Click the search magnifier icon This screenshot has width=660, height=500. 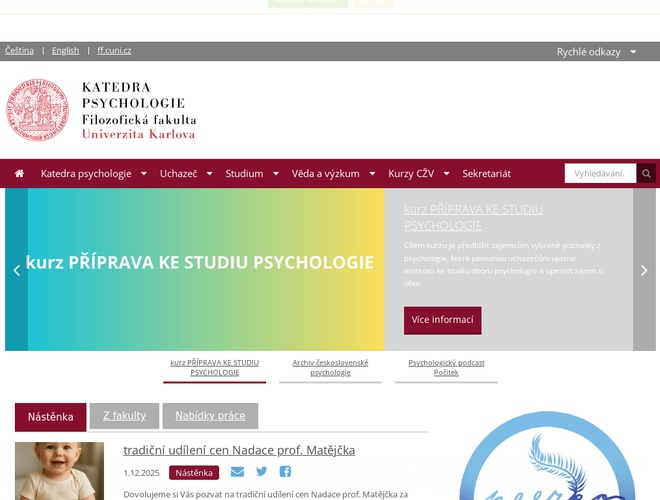point(646,174)
